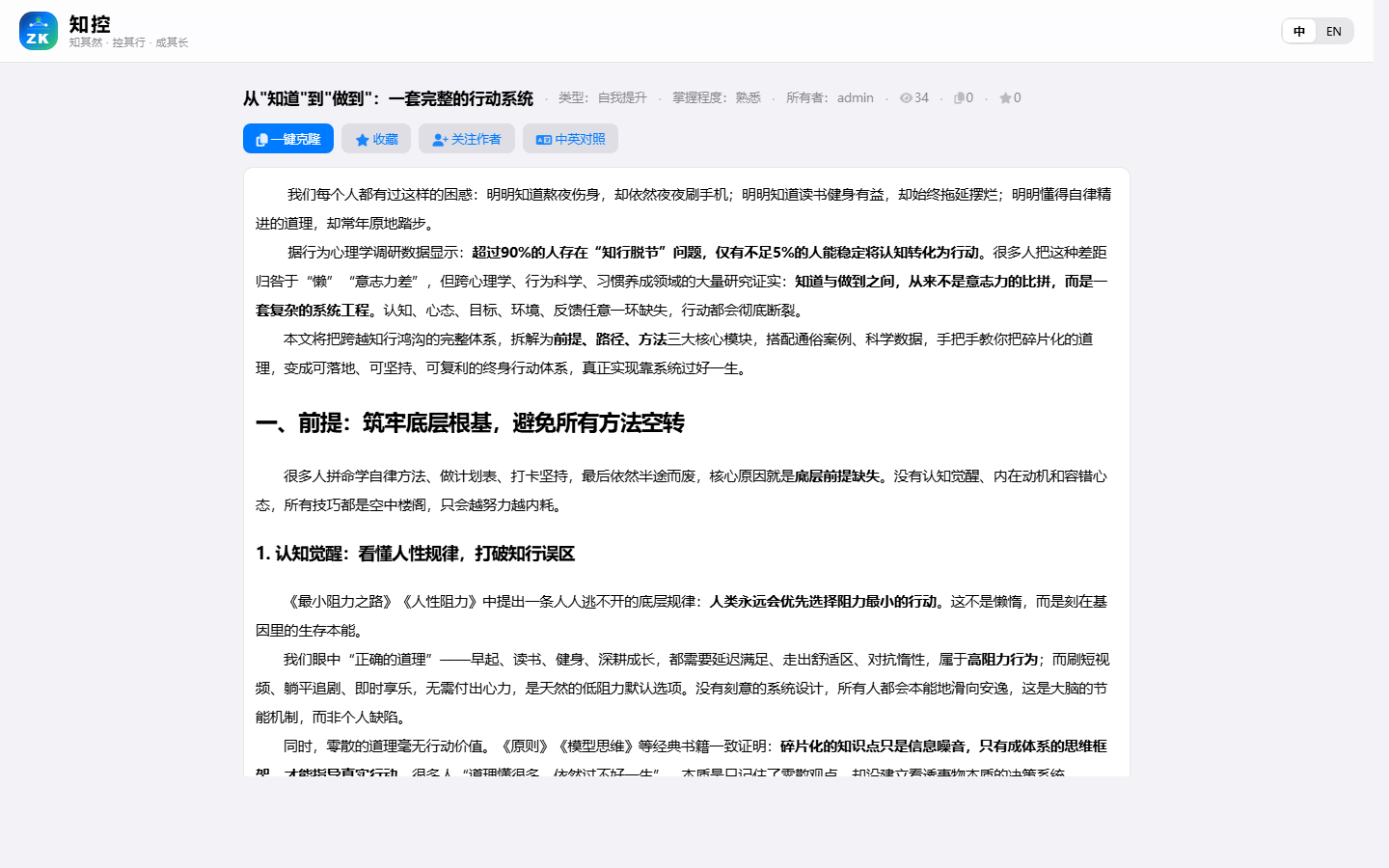The height and width of the screenshot is (868, 1389).
Task: Click the 类型: 自我提升 label
Action: [603, 97]
